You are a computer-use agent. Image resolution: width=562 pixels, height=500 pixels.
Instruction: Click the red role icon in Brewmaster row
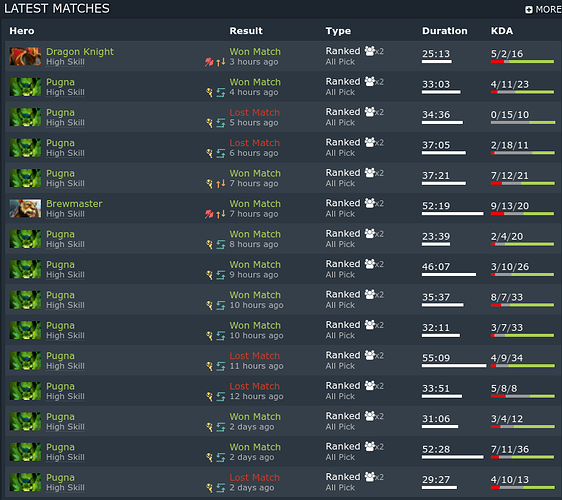point(209,214)
